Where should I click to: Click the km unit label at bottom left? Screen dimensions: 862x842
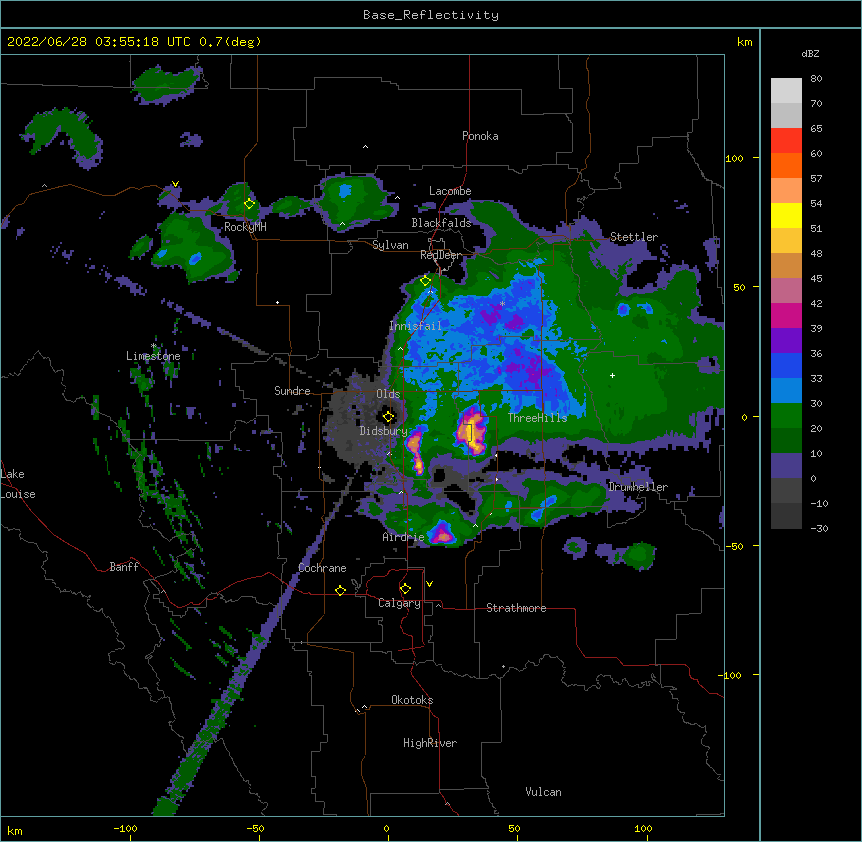click(15, 831)
